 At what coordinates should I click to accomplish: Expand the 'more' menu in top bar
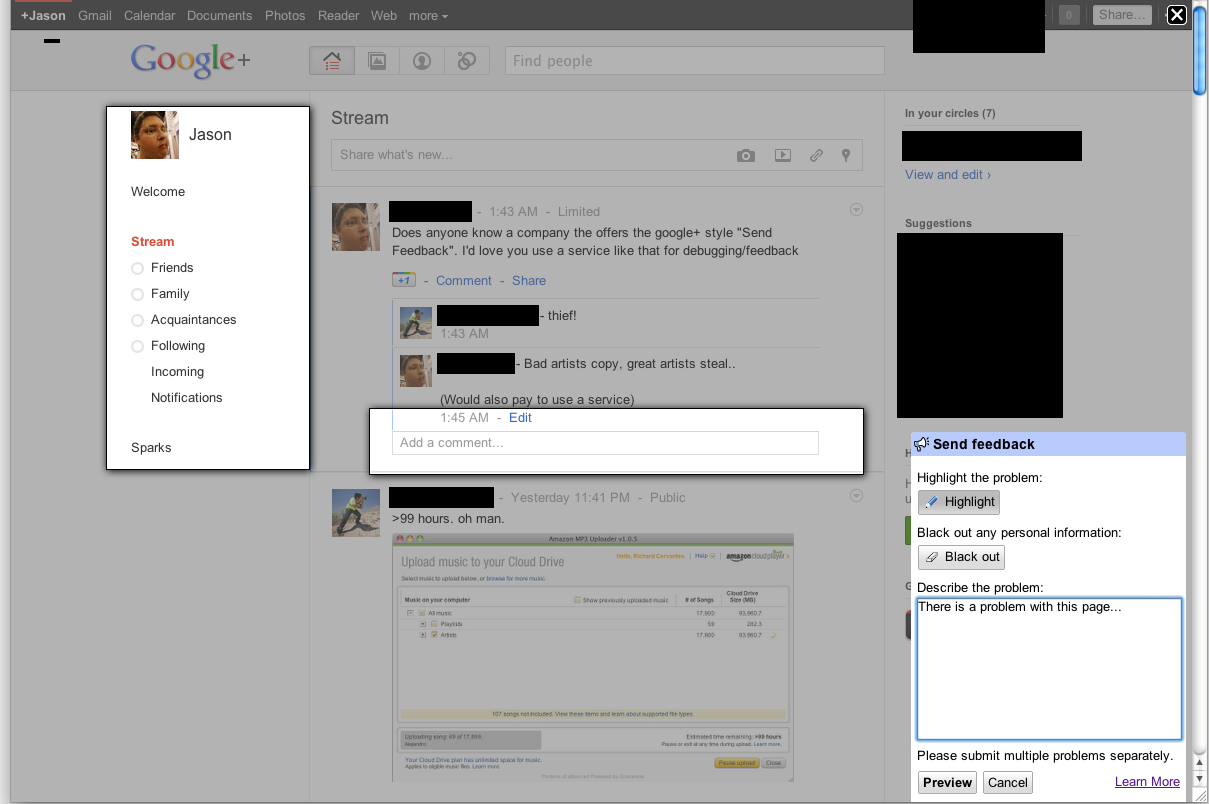[x=428, y=16]
